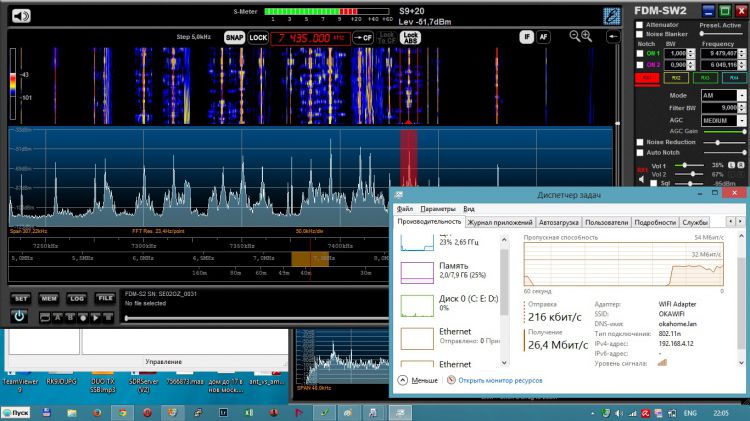This screenshot has height=421, width=750.
Task: Open Chrome from the taskbar
Action: point(122,412)
